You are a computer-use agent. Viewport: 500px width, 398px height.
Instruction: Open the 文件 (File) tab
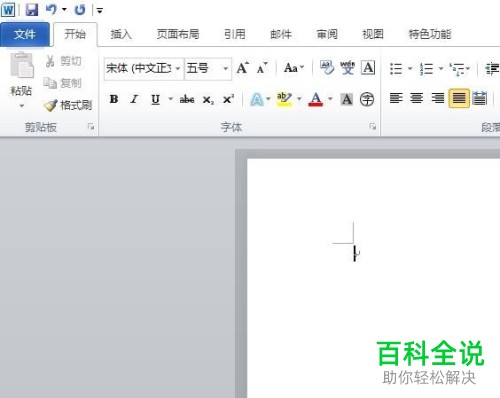tap(25, 34)
